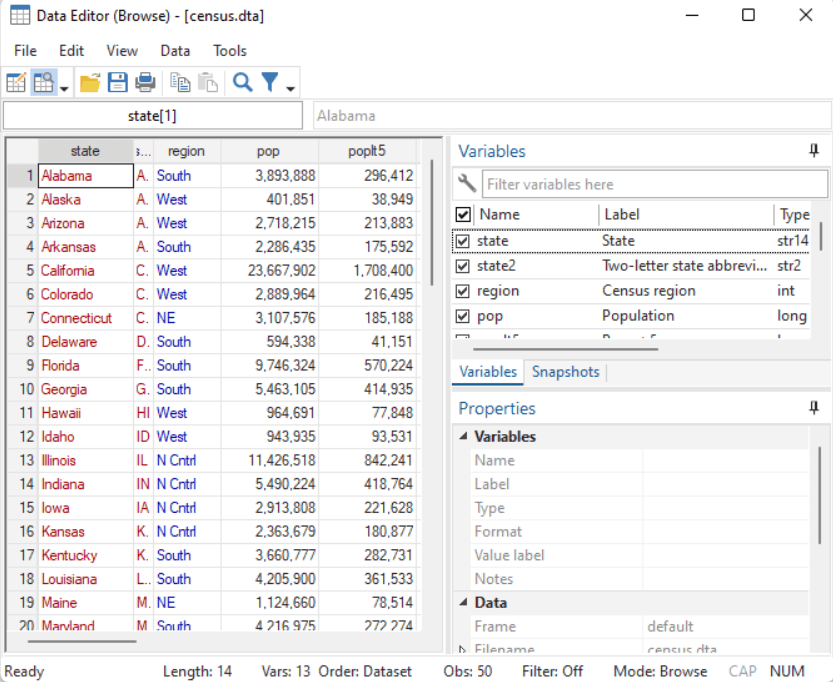Open the Data menu
Viewport: 833px width, 682px height.
point(175,51)
